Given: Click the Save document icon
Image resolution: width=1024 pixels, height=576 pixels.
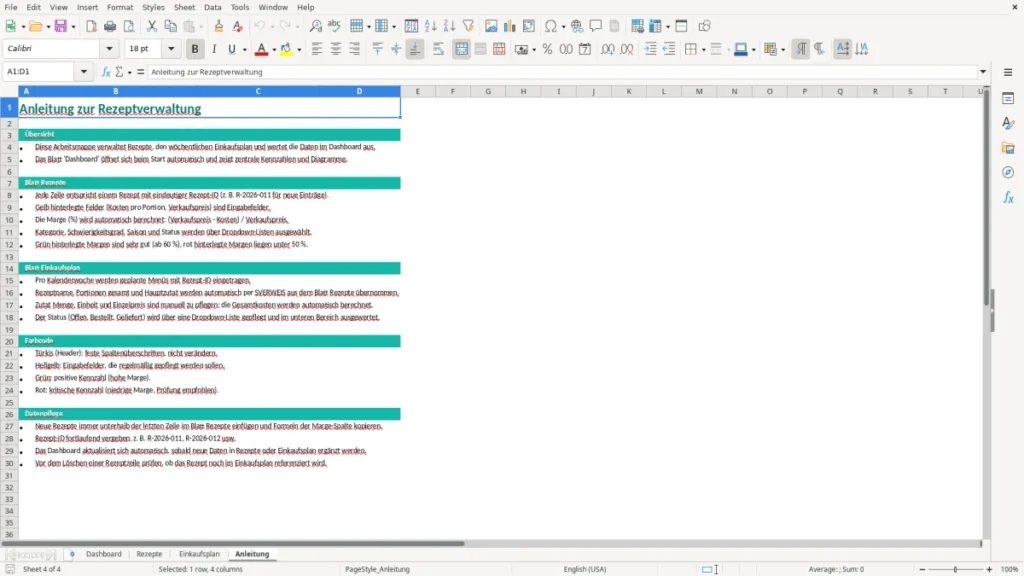Looking at the screenshot, I should click(60, 26).
